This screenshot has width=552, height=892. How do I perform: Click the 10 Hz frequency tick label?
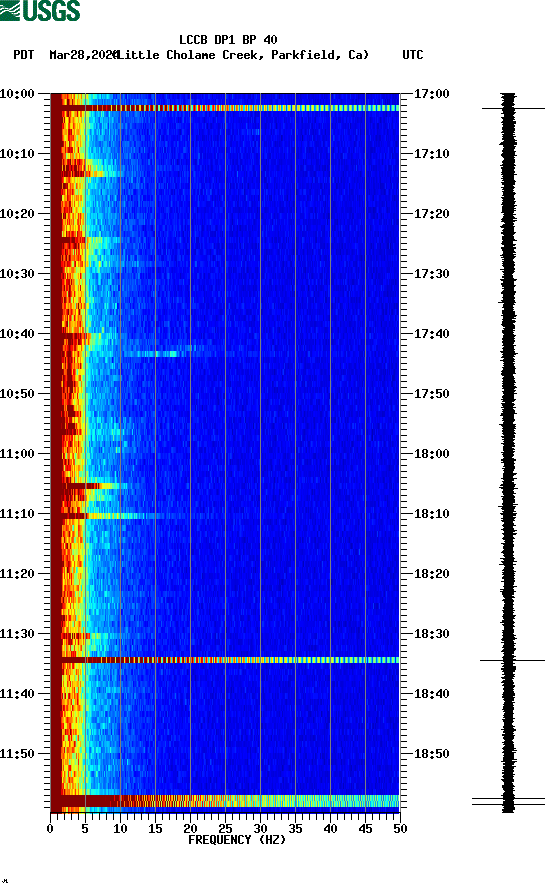point(120,829)
